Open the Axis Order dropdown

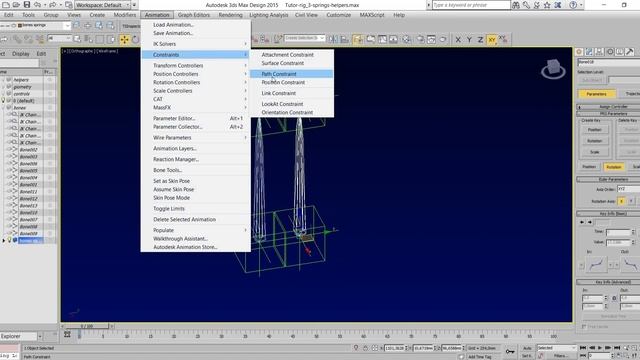pyautogui.click(x=628, y=189)
